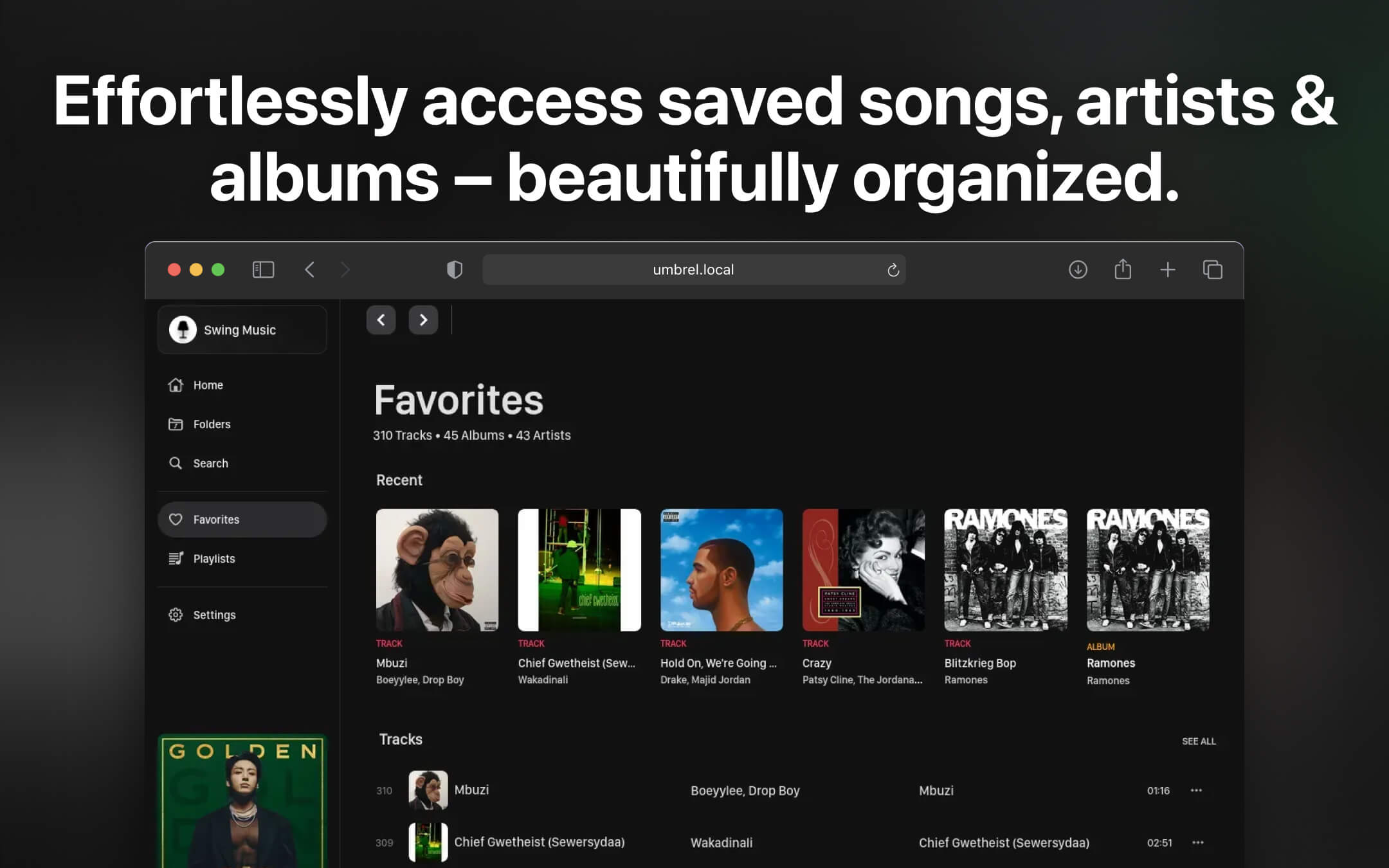Click the privacy shield icon

455,269
